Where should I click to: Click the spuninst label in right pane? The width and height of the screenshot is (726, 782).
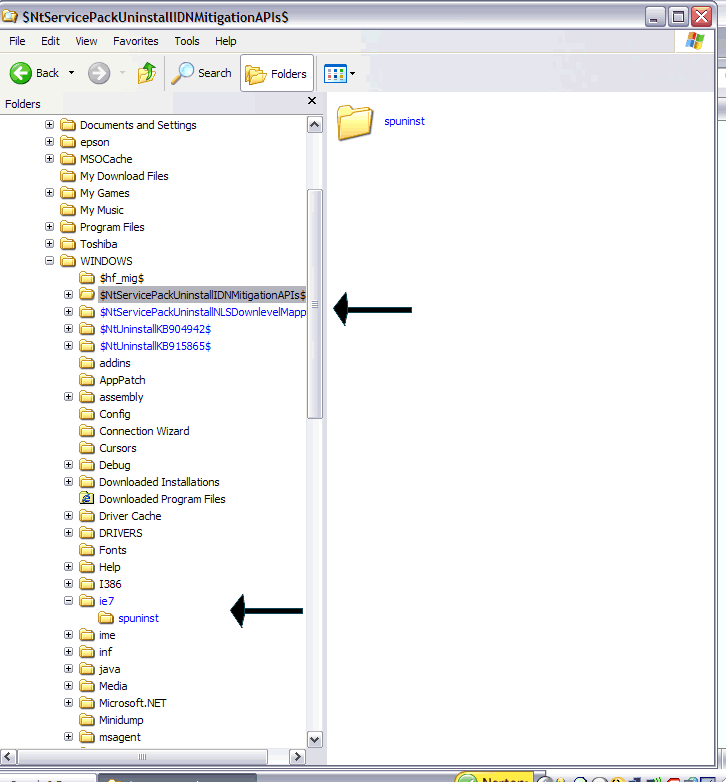pyautogui.click(x=404, y=121)
